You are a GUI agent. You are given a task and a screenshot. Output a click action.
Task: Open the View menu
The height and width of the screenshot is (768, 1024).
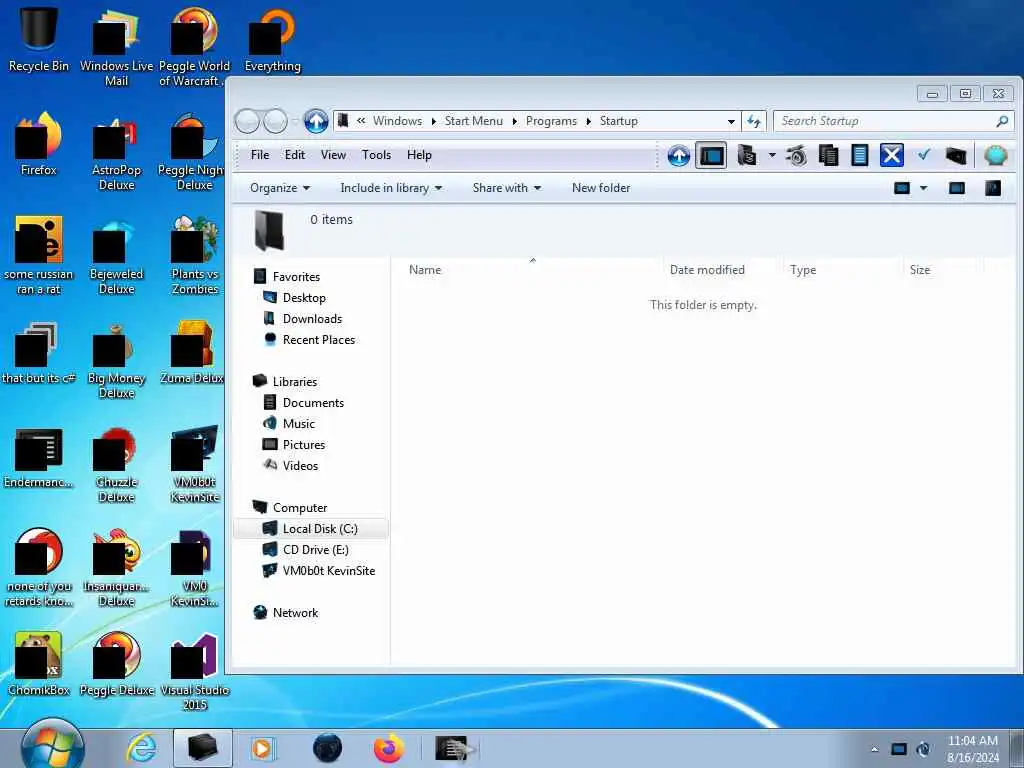(x=333, y=155)
